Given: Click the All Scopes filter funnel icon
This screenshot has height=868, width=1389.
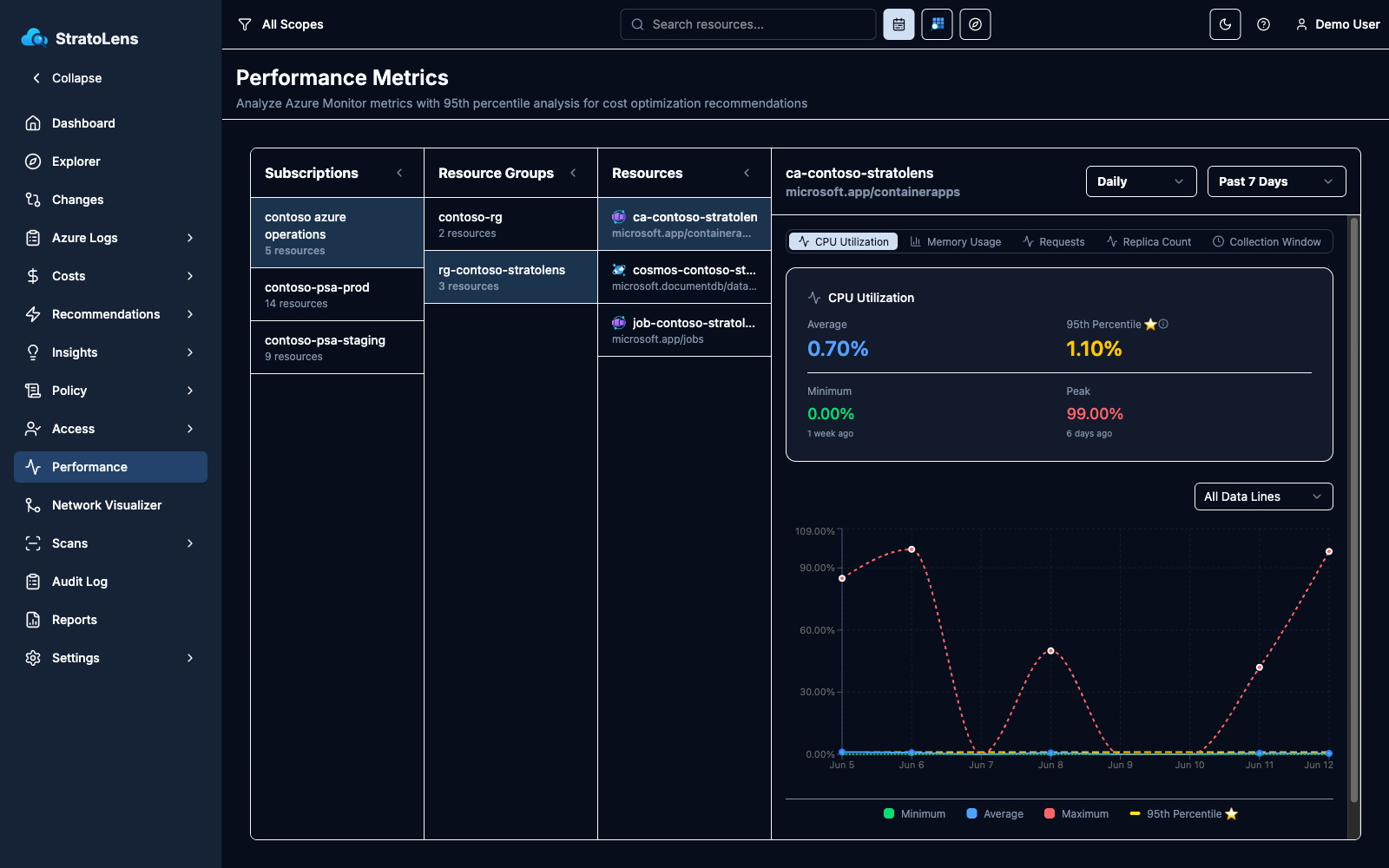Looking at the screenshot, I should click(x=245, y=24).
